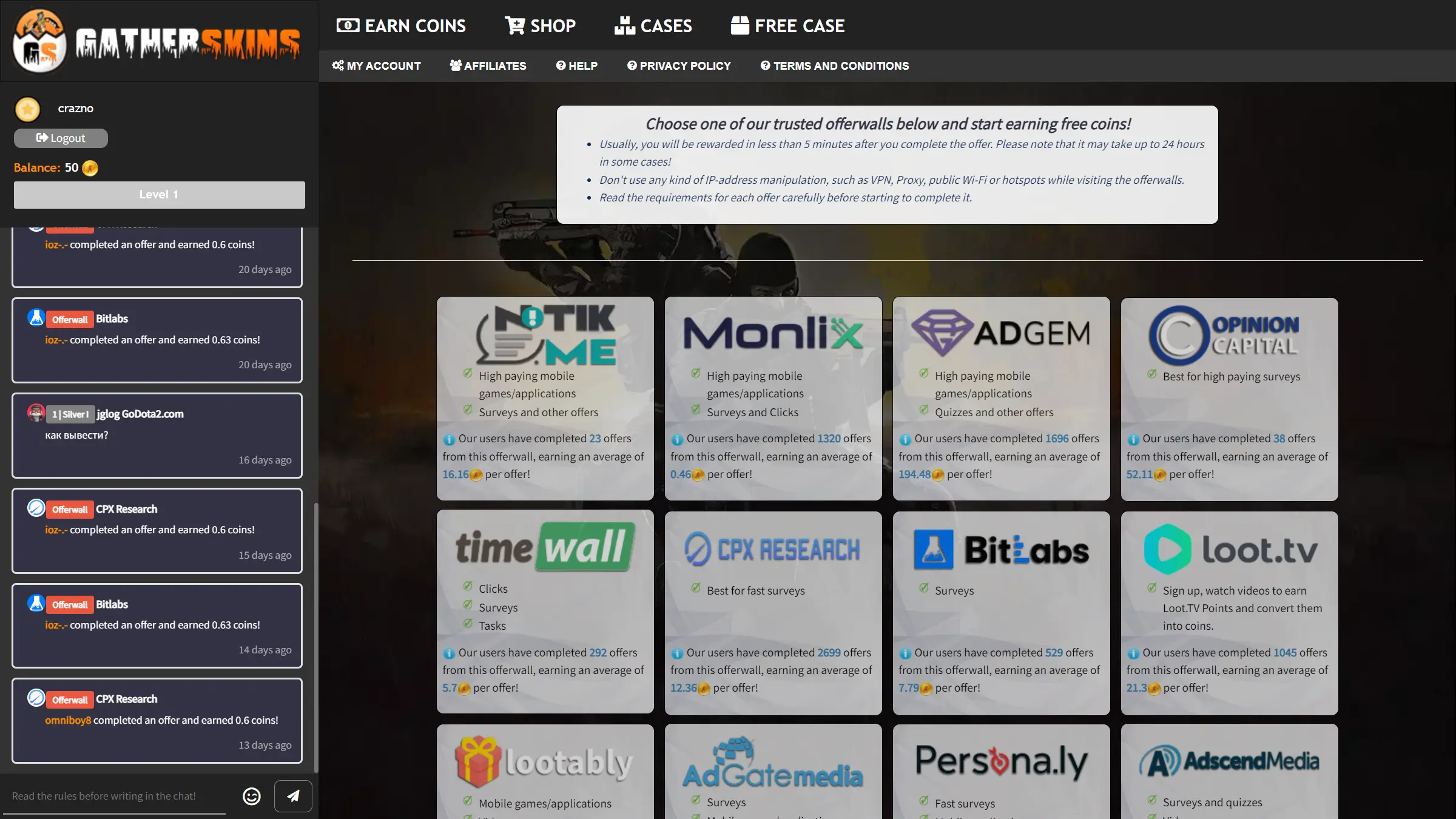The width and height of the screenshot is (1456, 819).
Task: Click info icon in Opinion Capital card
Action: pyautogui.click(x=1133, y=439)
